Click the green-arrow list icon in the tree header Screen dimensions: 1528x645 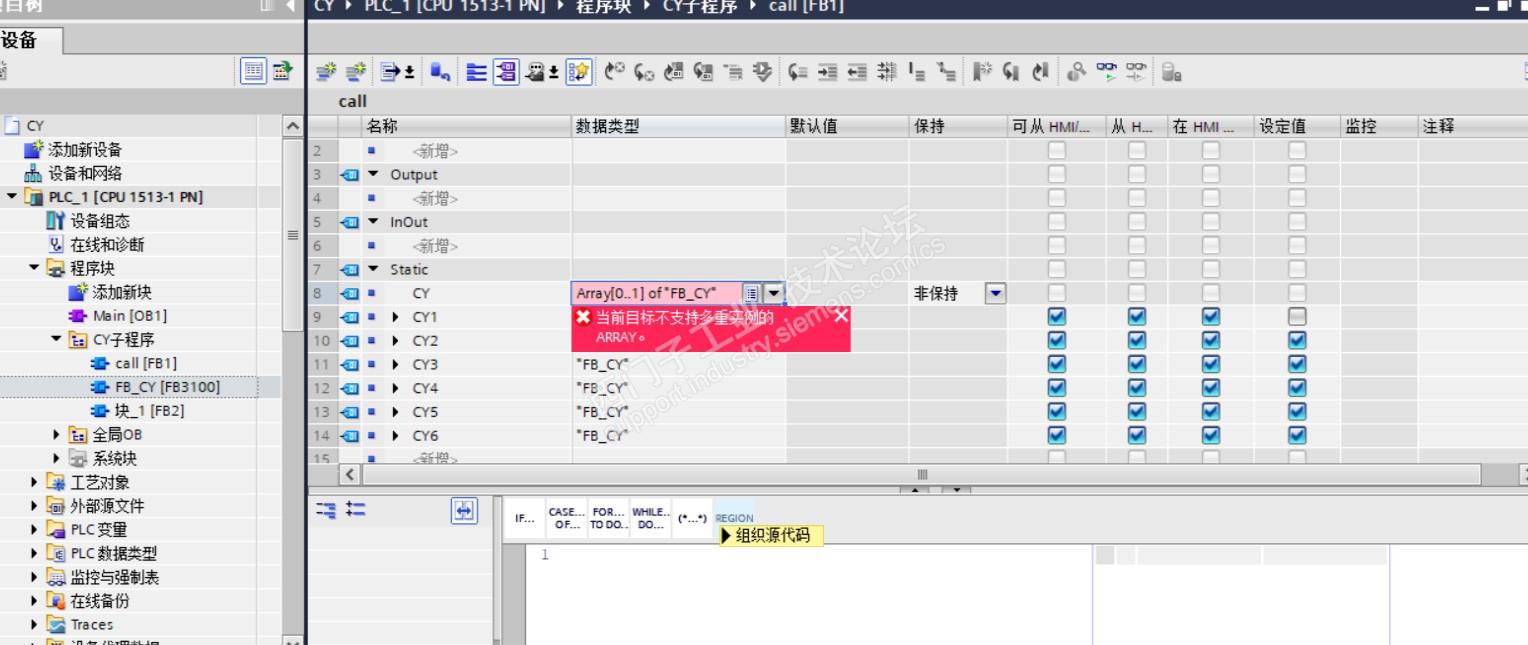coord(282,71)
